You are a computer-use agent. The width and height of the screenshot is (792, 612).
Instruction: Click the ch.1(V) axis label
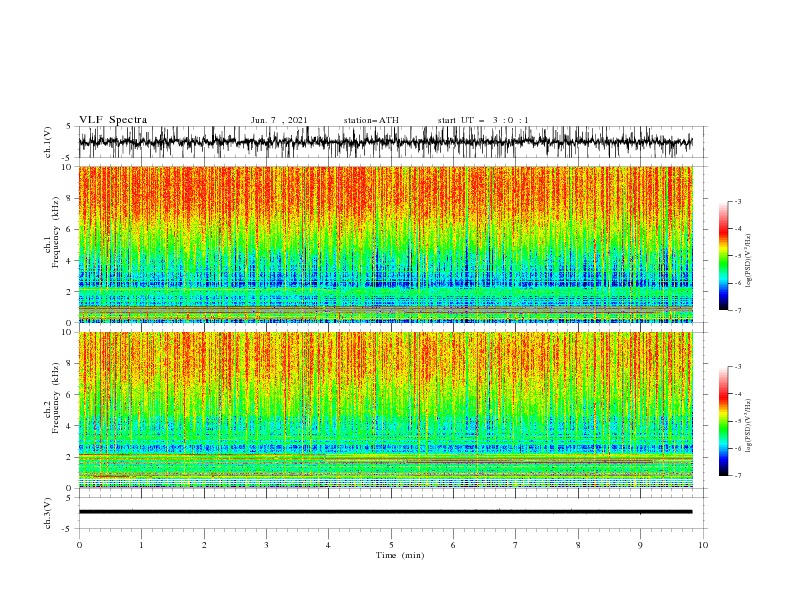tap(48, 142)
